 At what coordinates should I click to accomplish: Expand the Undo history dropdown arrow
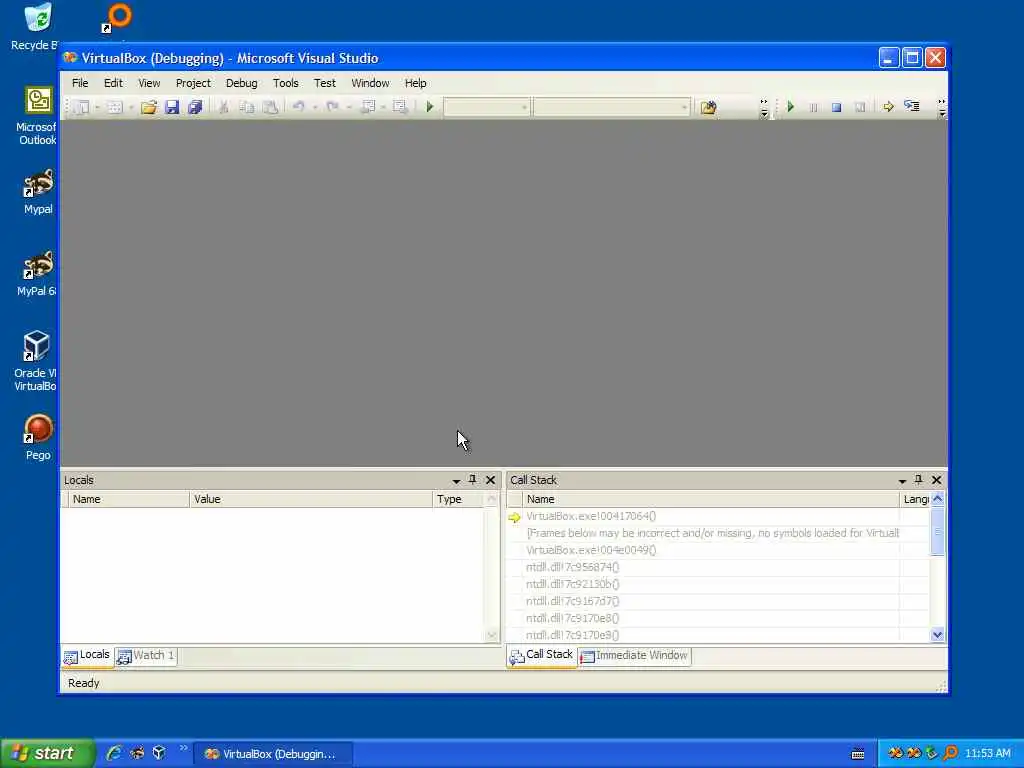pos(315,107)
